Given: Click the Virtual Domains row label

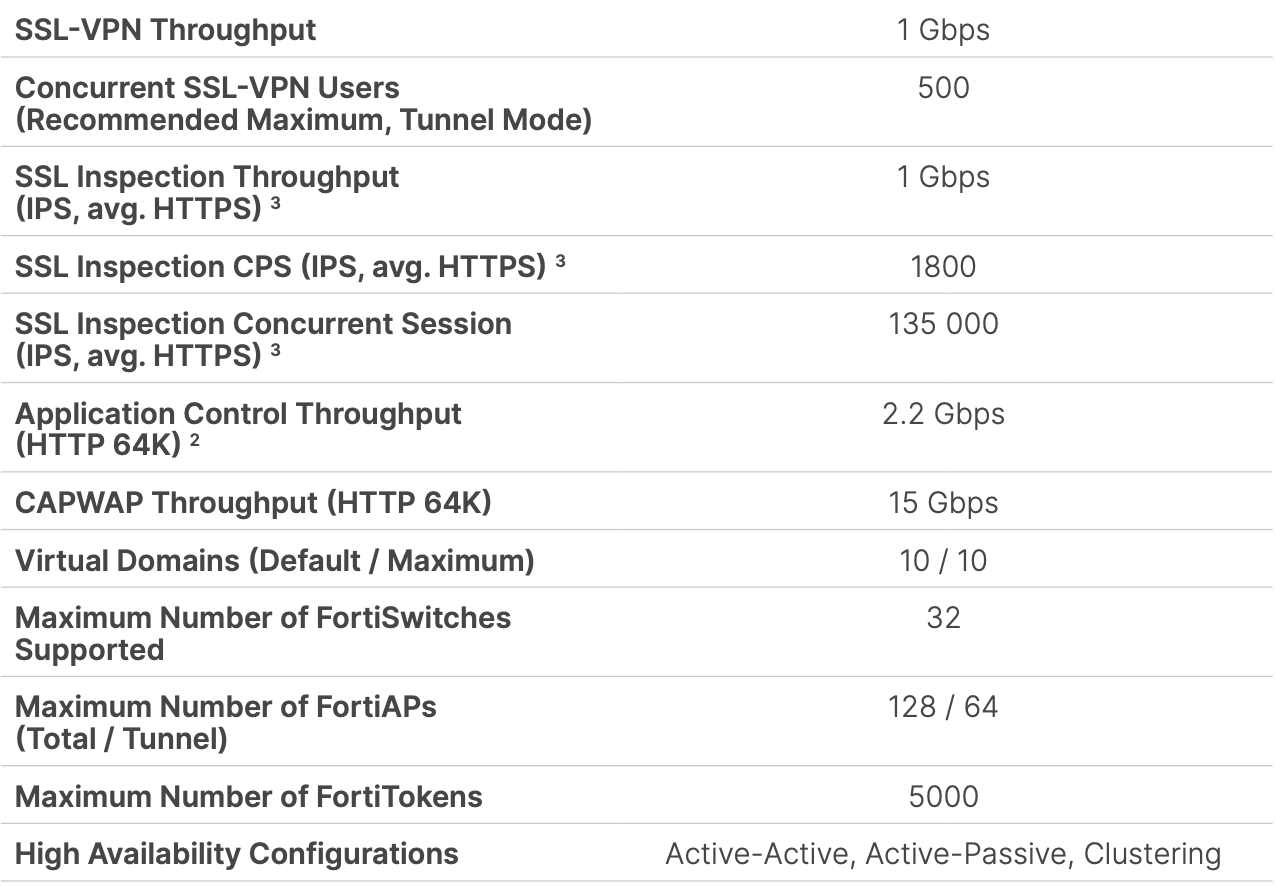Looking at the screenshot, I should (x=275, y=560).
